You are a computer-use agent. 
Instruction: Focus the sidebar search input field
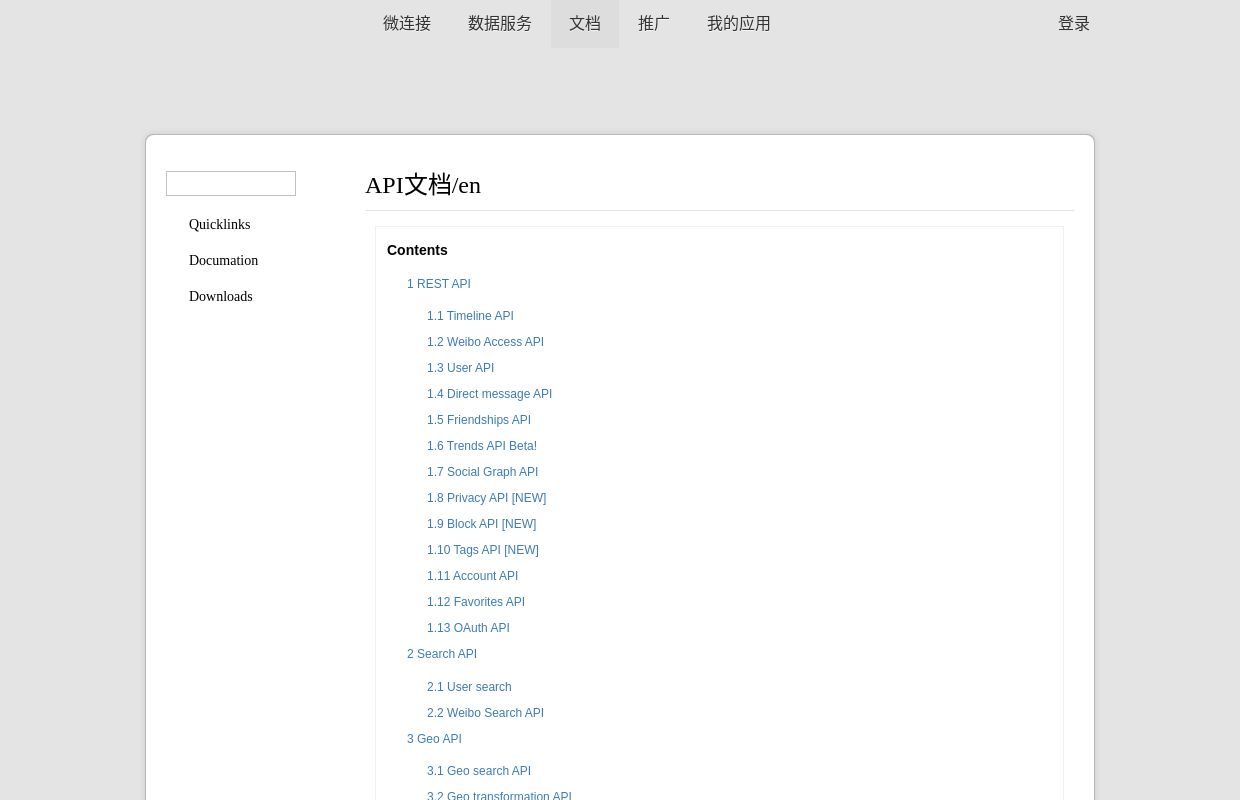tap(231, 183)
